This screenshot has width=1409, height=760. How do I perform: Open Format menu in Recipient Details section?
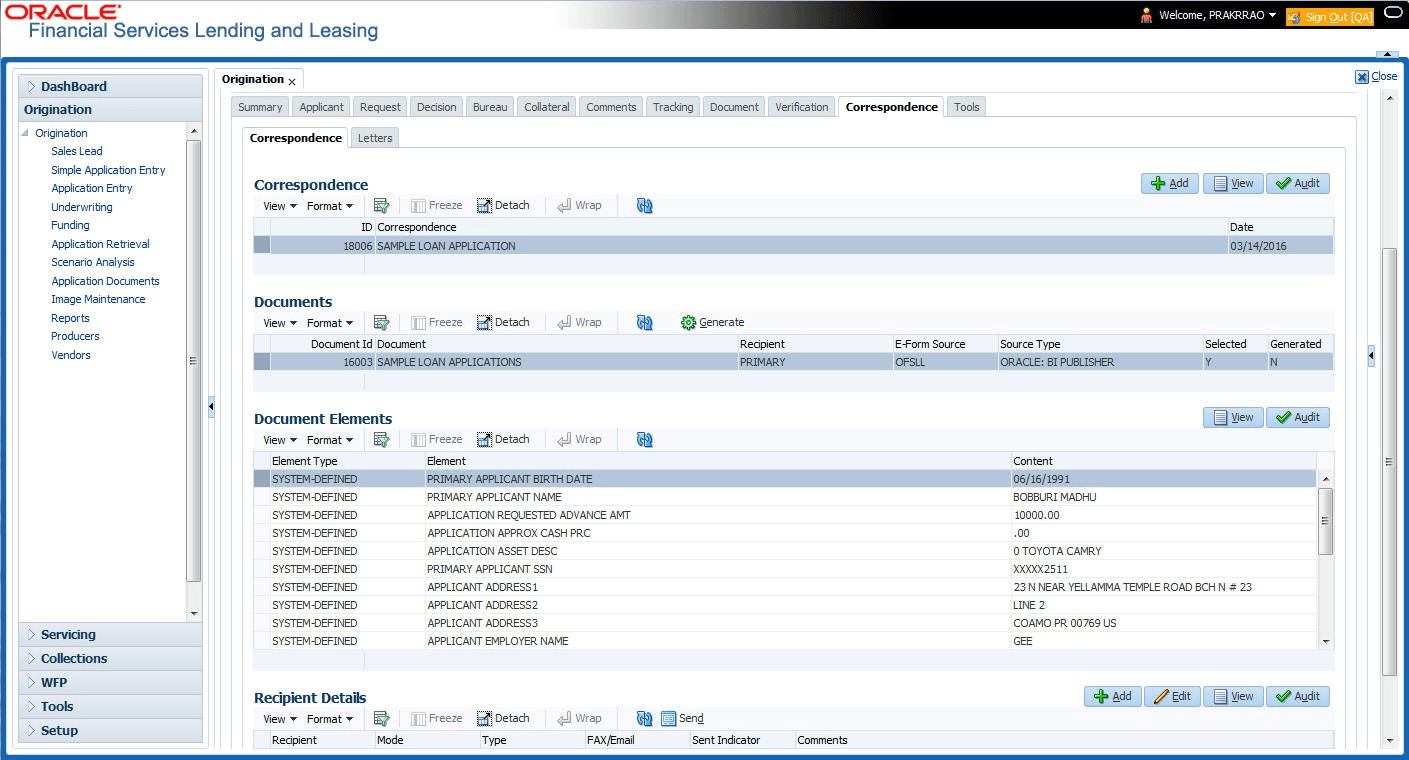[x=330, y=719]
